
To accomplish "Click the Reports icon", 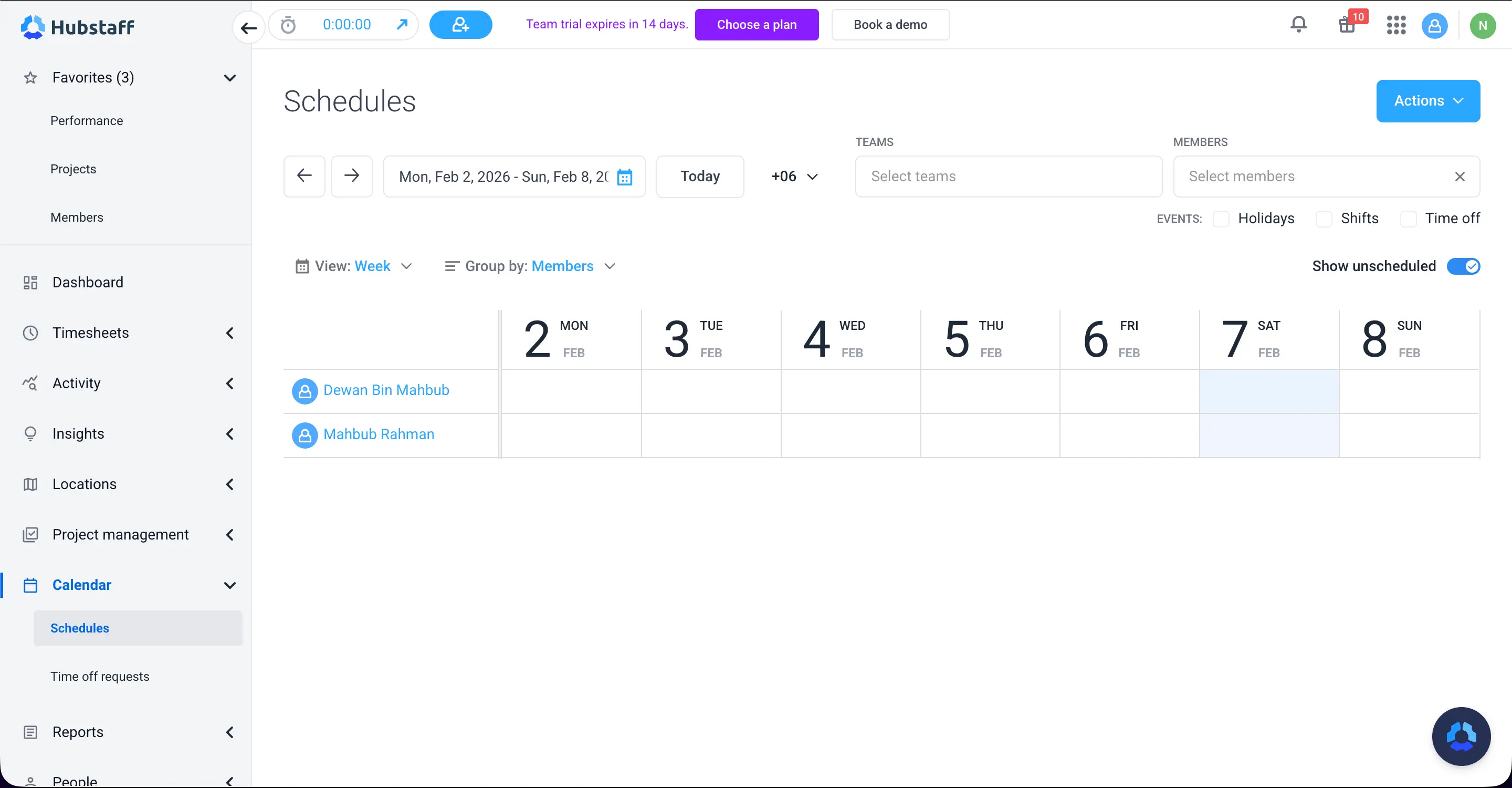I will coord(30,732).
